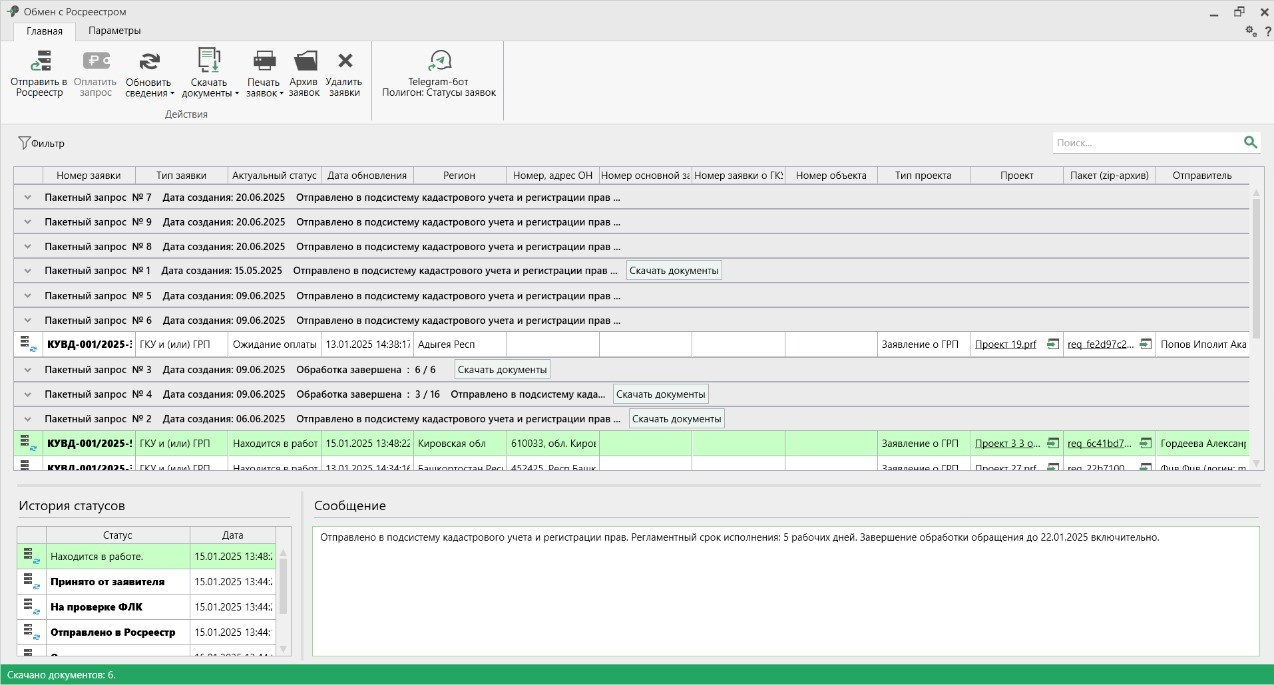Image resolution: width=1274 pixels, height=685 pixels.
Task: Click the Download documents toolbar icon
Action: click(x=209, y=62)
